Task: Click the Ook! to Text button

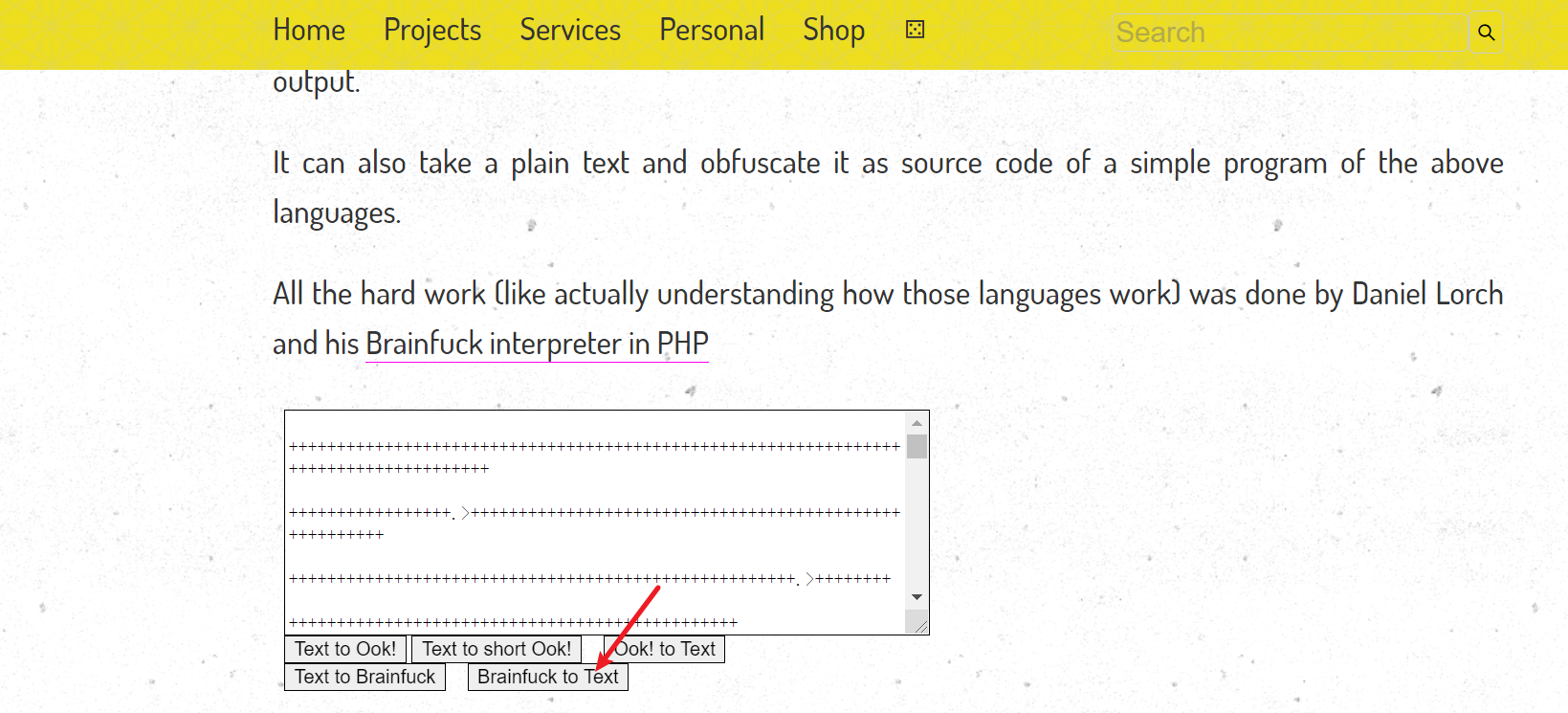Action: point(665,649)
